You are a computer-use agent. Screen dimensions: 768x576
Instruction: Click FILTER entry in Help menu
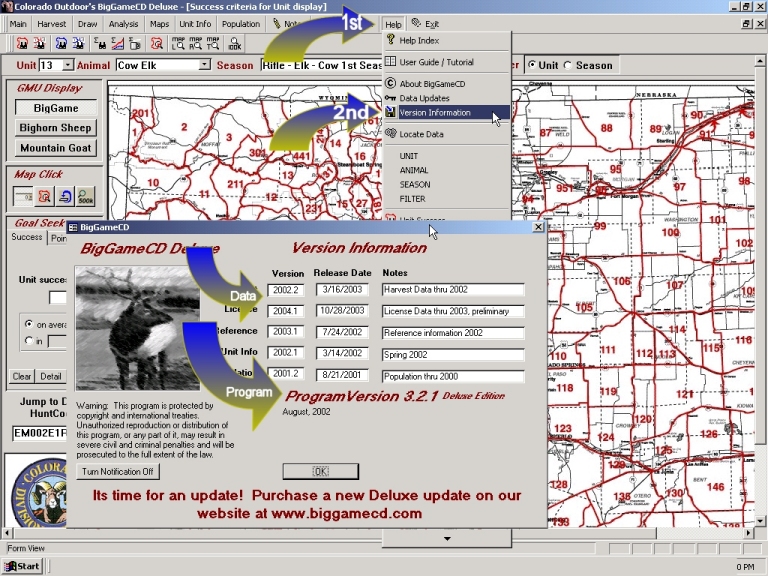(x=447, y=199)
